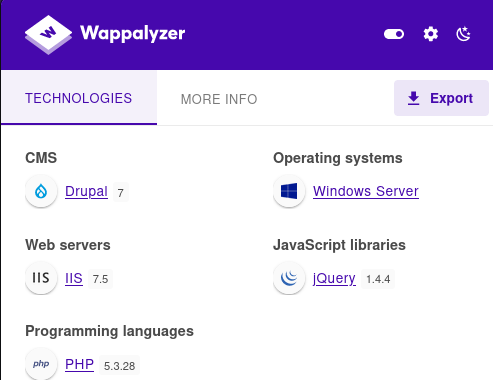Click the CMS category heading
This screenshot has width=493, height=380.
(x=41, y=158)
